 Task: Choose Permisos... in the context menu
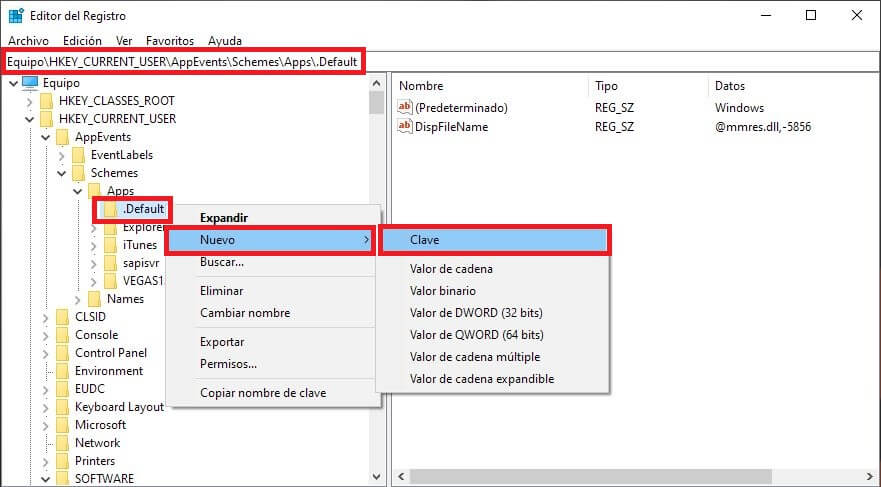tap(271, 364)
